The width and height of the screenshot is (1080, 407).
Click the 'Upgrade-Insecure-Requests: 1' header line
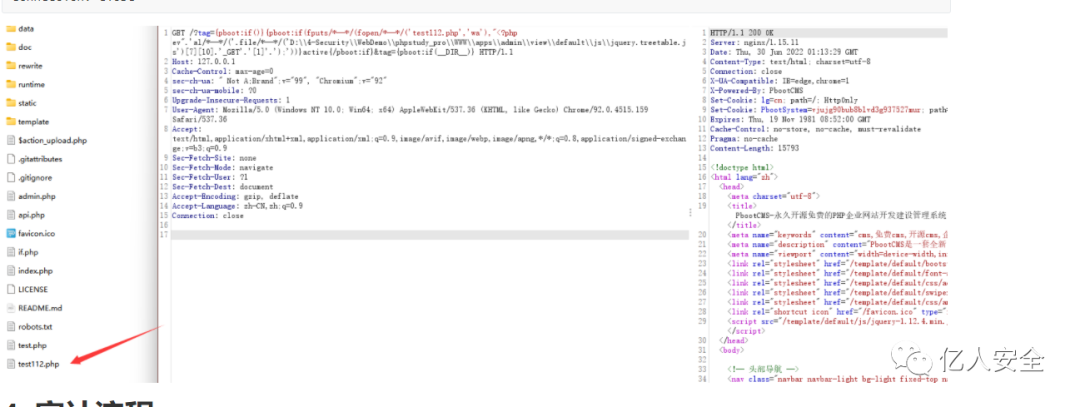(231, 100)
